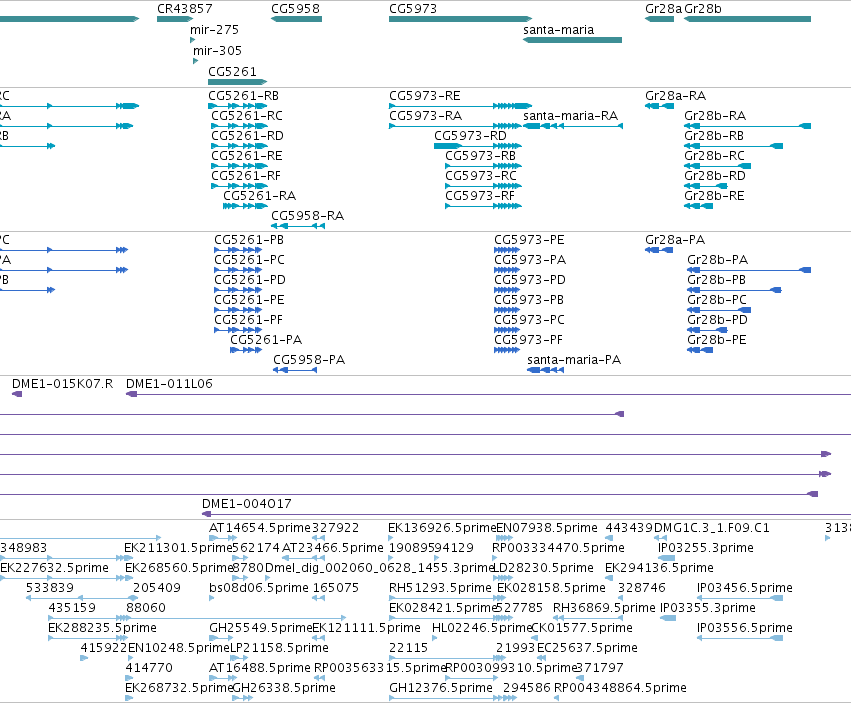Click the DME1-015K07.R clone label
851x703 pixels.
[x=62, y=384]
